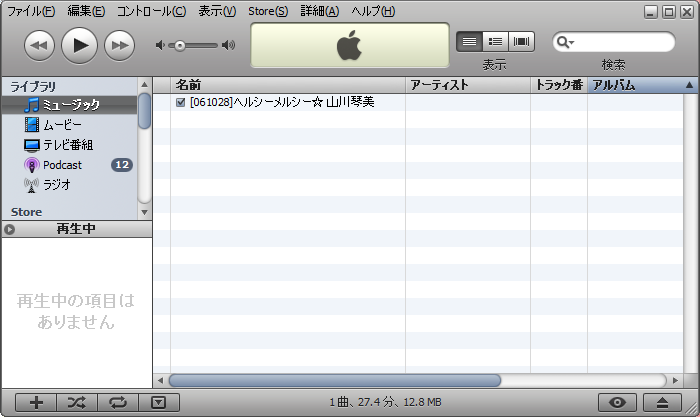Sort by the 名前 column header

(288, 85)
